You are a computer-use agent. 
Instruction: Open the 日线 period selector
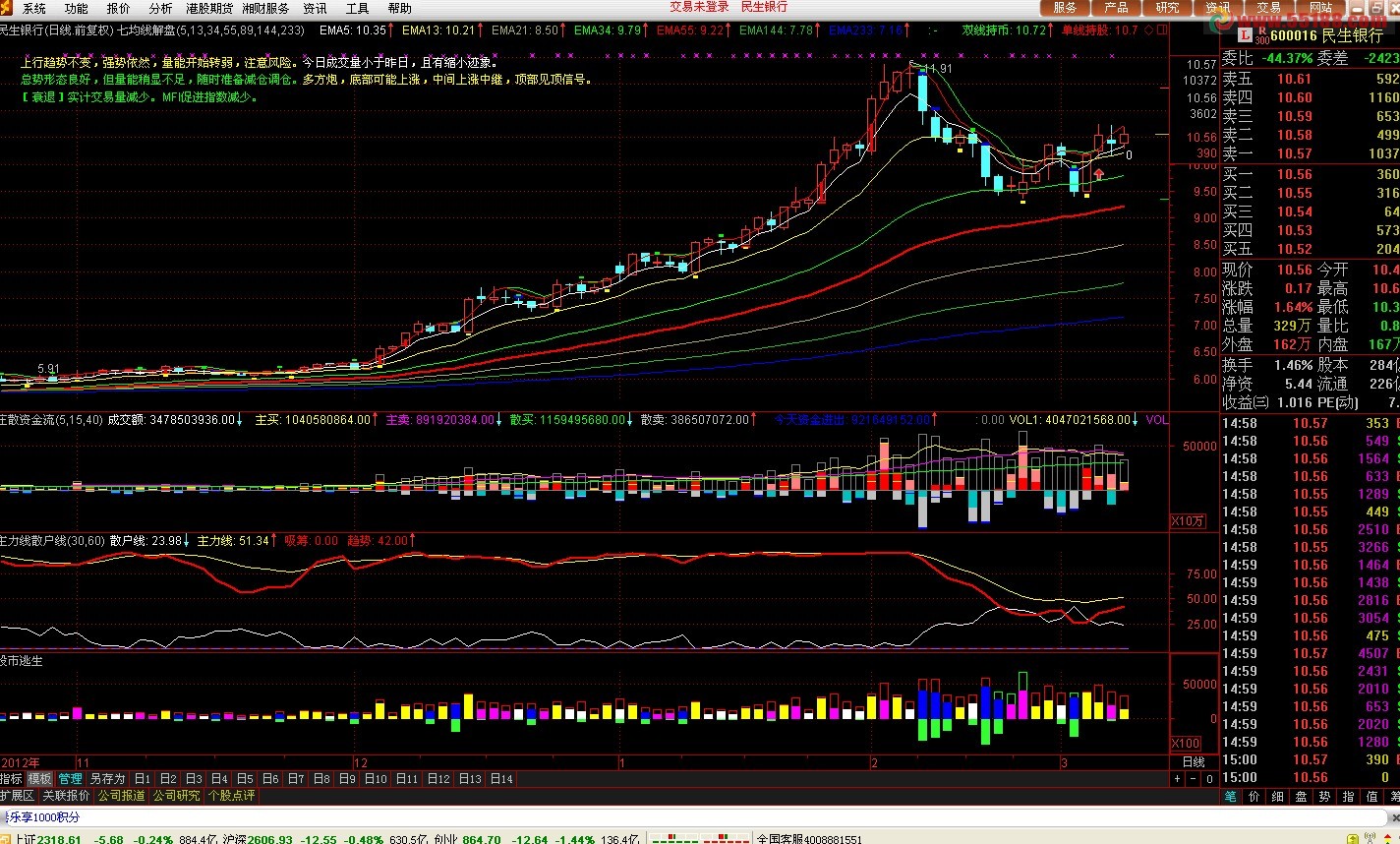click(1194, 762)
